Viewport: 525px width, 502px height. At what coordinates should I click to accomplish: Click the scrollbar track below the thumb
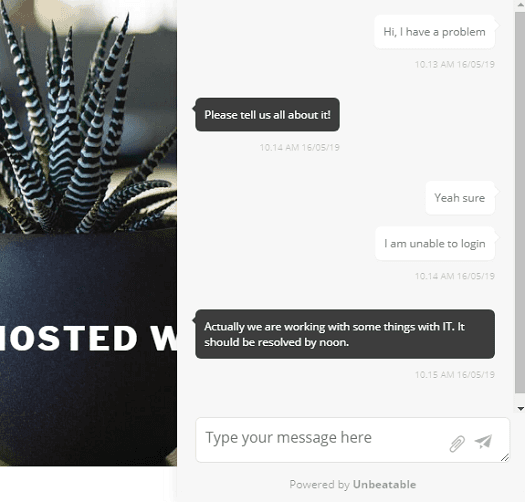point(520,399)
